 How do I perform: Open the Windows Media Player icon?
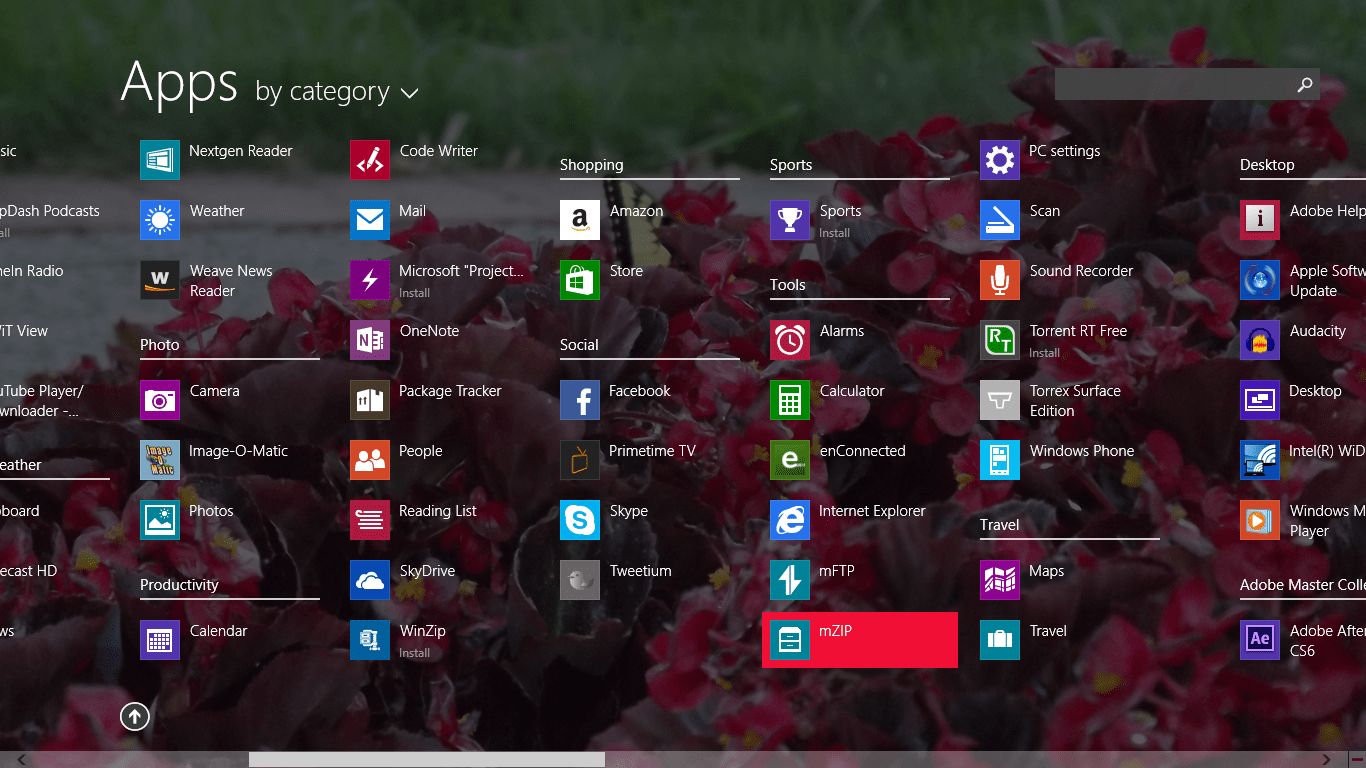click(1260, 520)
